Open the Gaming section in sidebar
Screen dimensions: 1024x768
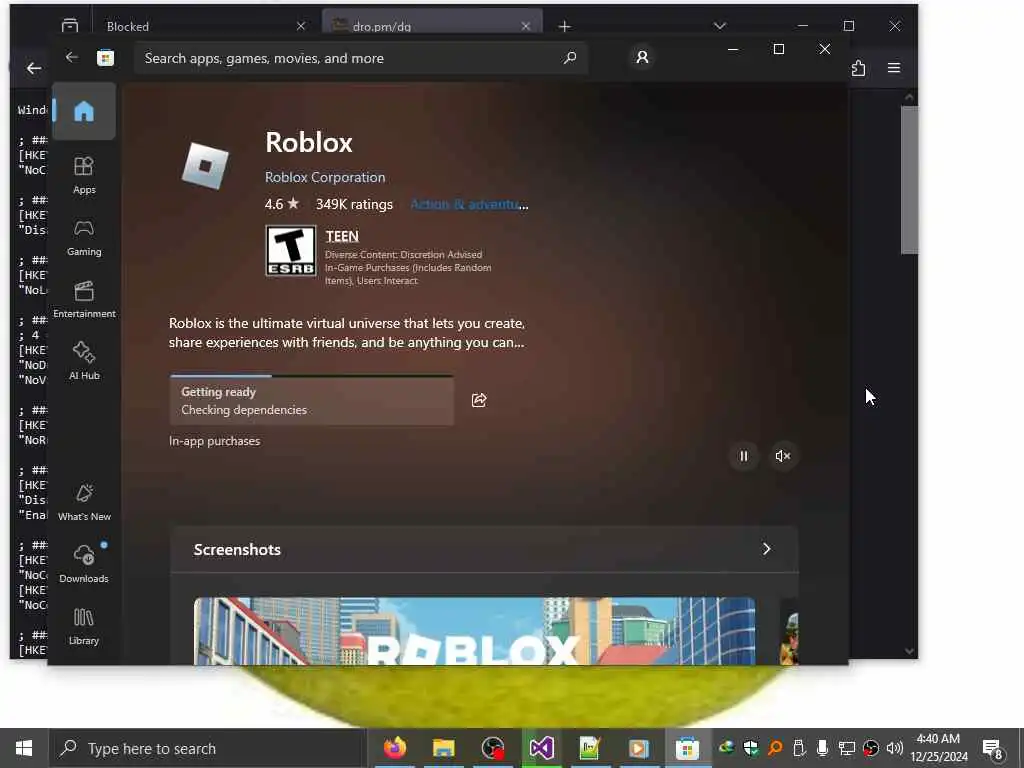[x=84, y=238]
